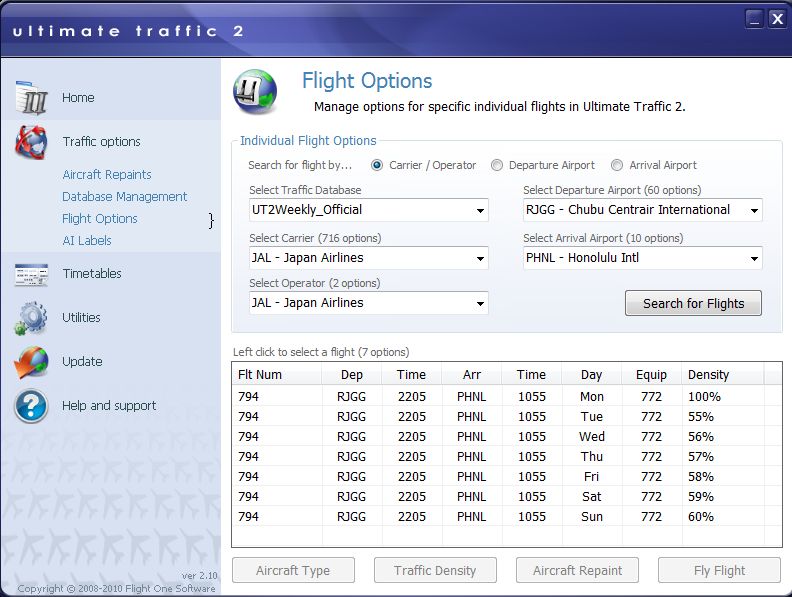Sort by the Equip column header

pos(651,375)
